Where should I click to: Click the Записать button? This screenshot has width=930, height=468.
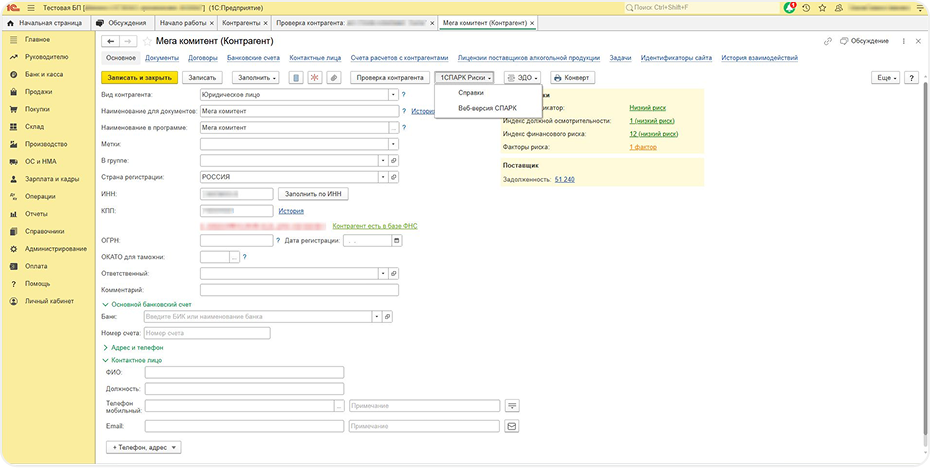tap(203, 78)
